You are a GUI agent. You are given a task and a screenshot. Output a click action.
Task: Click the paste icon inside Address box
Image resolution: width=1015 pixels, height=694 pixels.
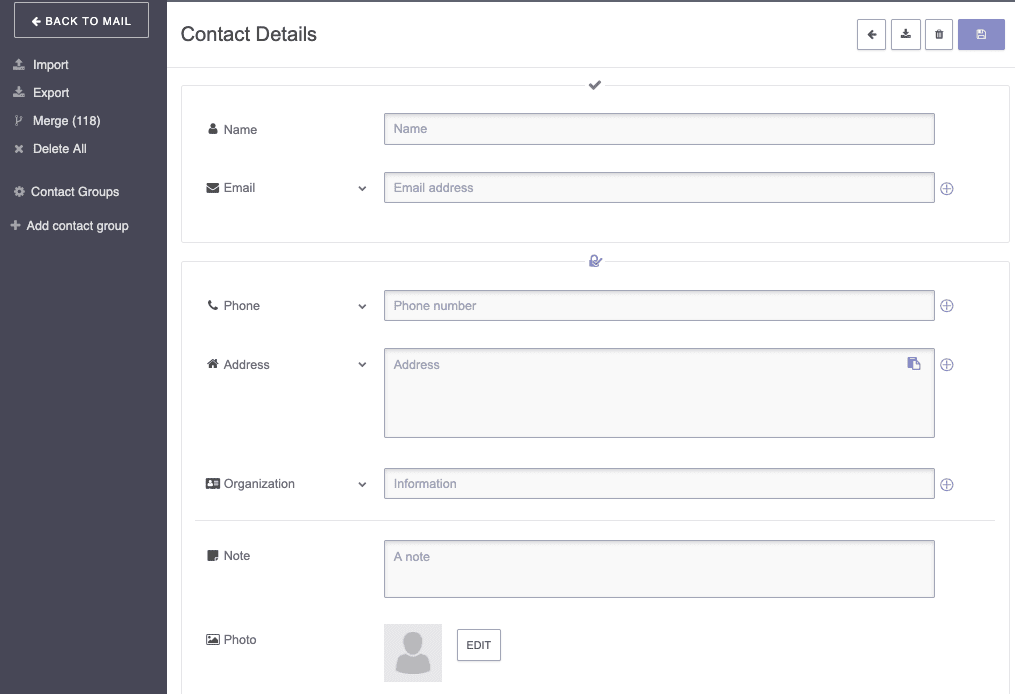tap(914, 363)
